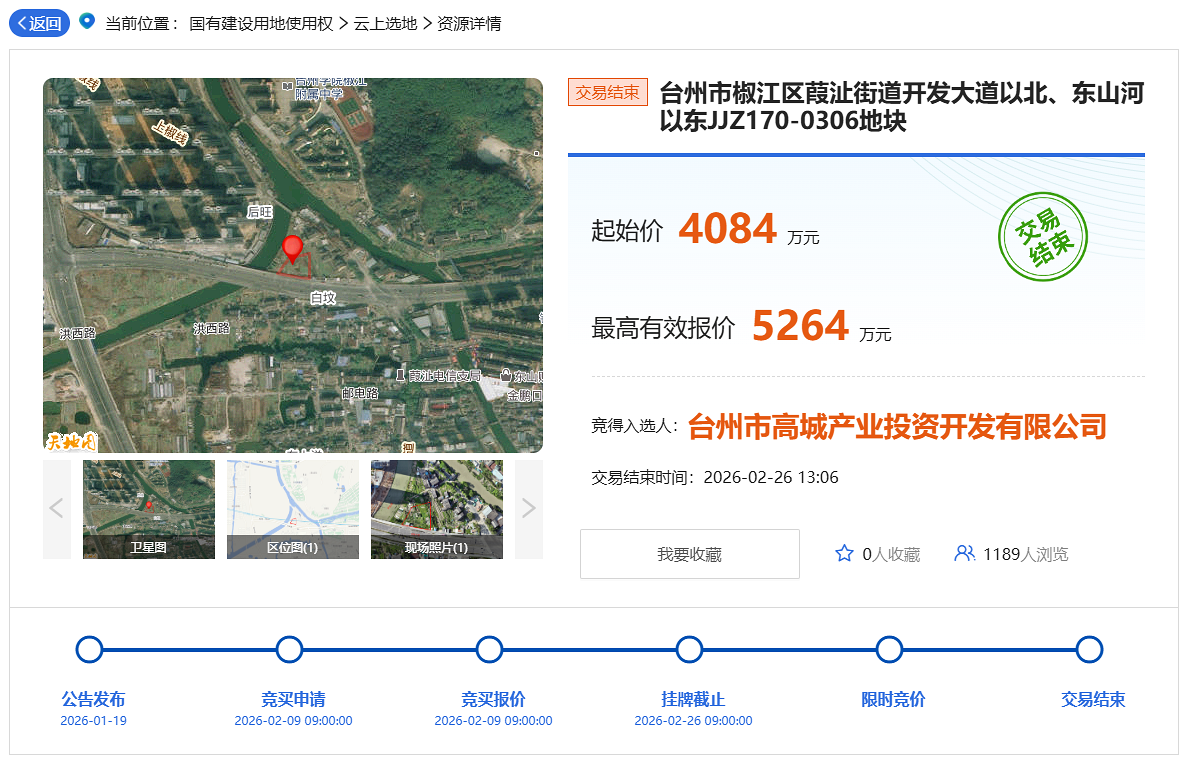Select the 挂牌截止 timeline node

[690, 650]
